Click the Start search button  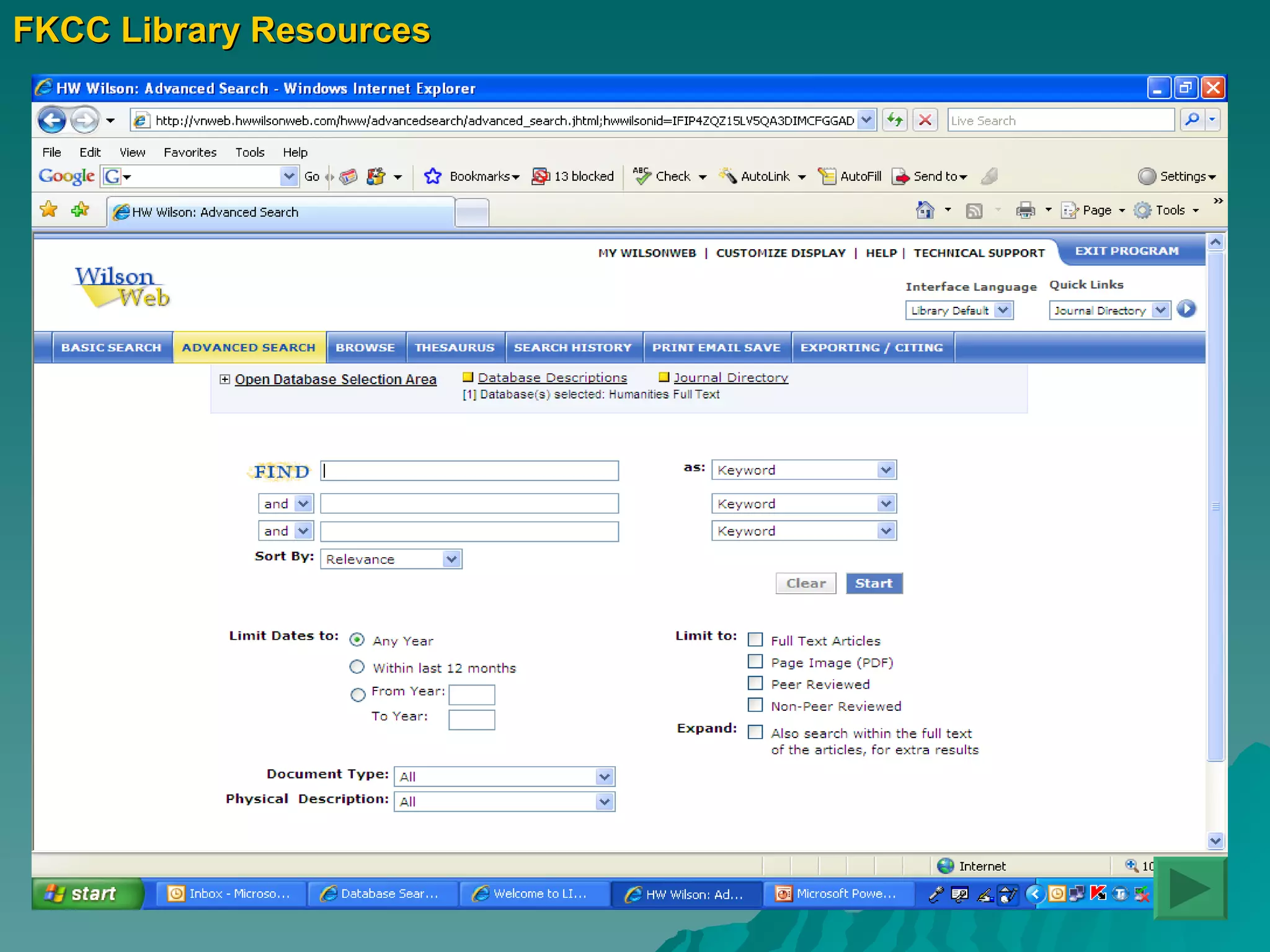pyautogui.click(x=874, y=583)
